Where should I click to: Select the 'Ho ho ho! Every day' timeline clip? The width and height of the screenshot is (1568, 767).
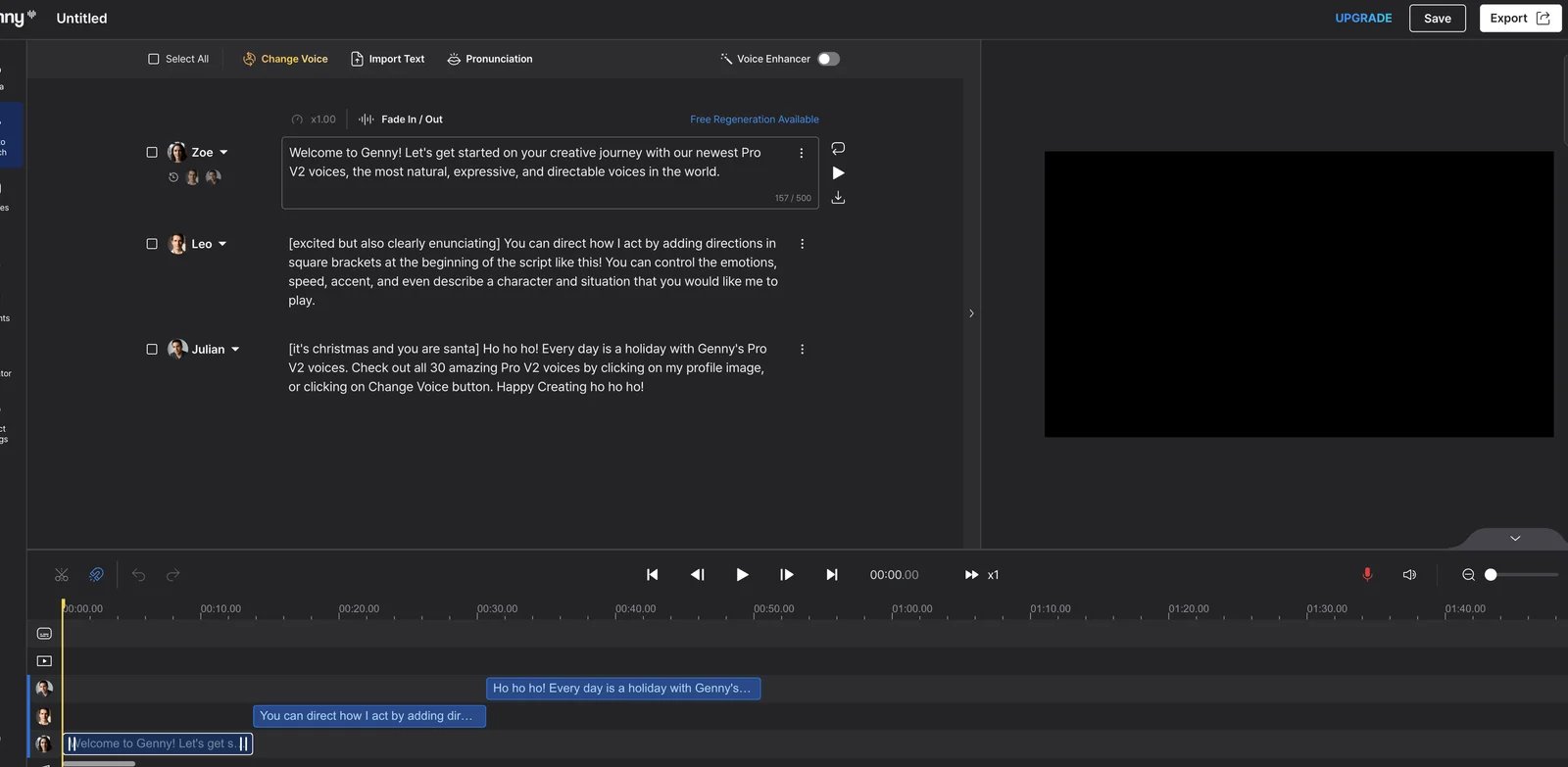623,689
